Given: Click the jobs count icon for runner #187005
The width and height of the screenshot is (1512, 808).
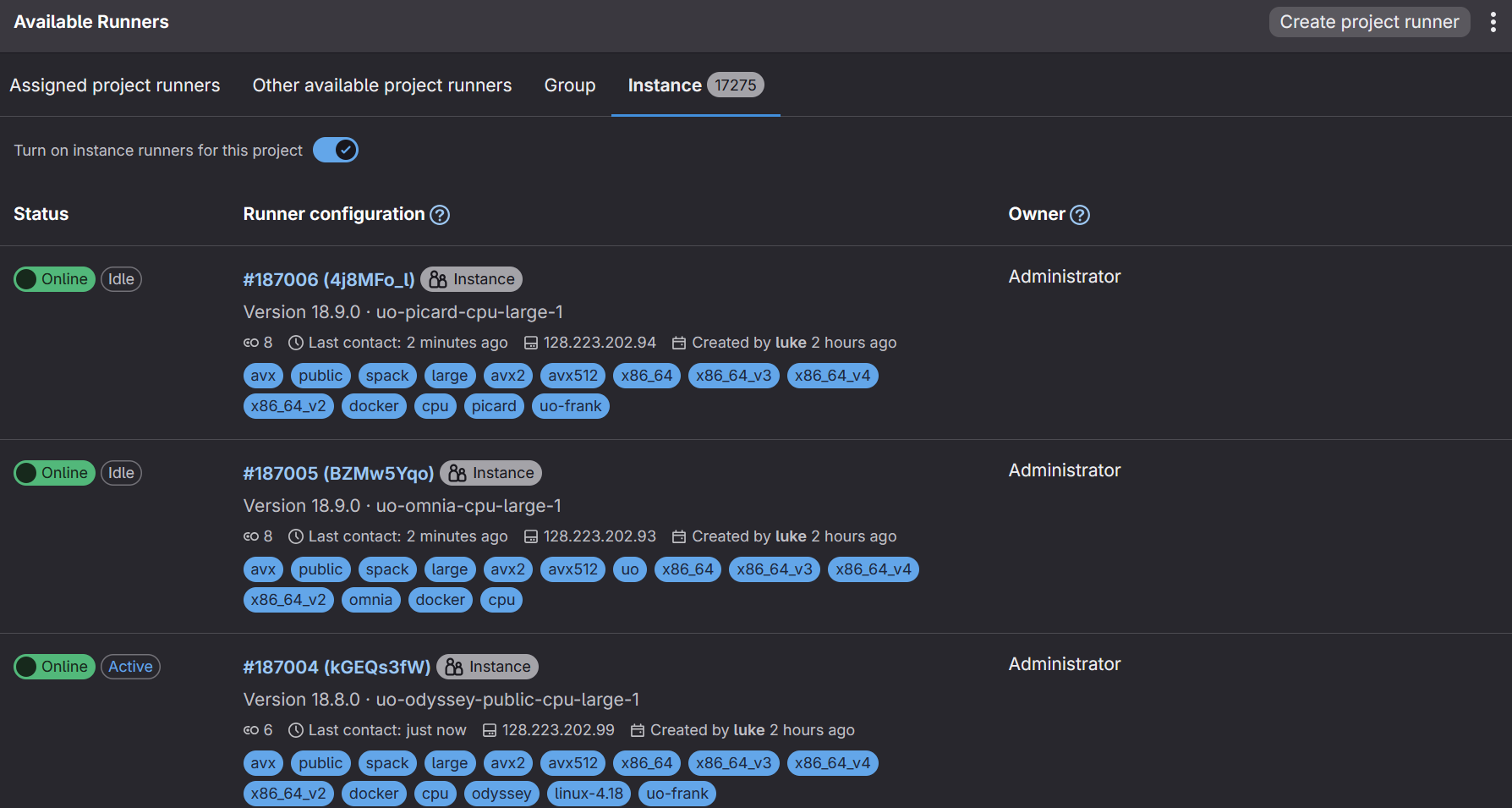Looking at the screenshot, I should (x=251, y=536).
